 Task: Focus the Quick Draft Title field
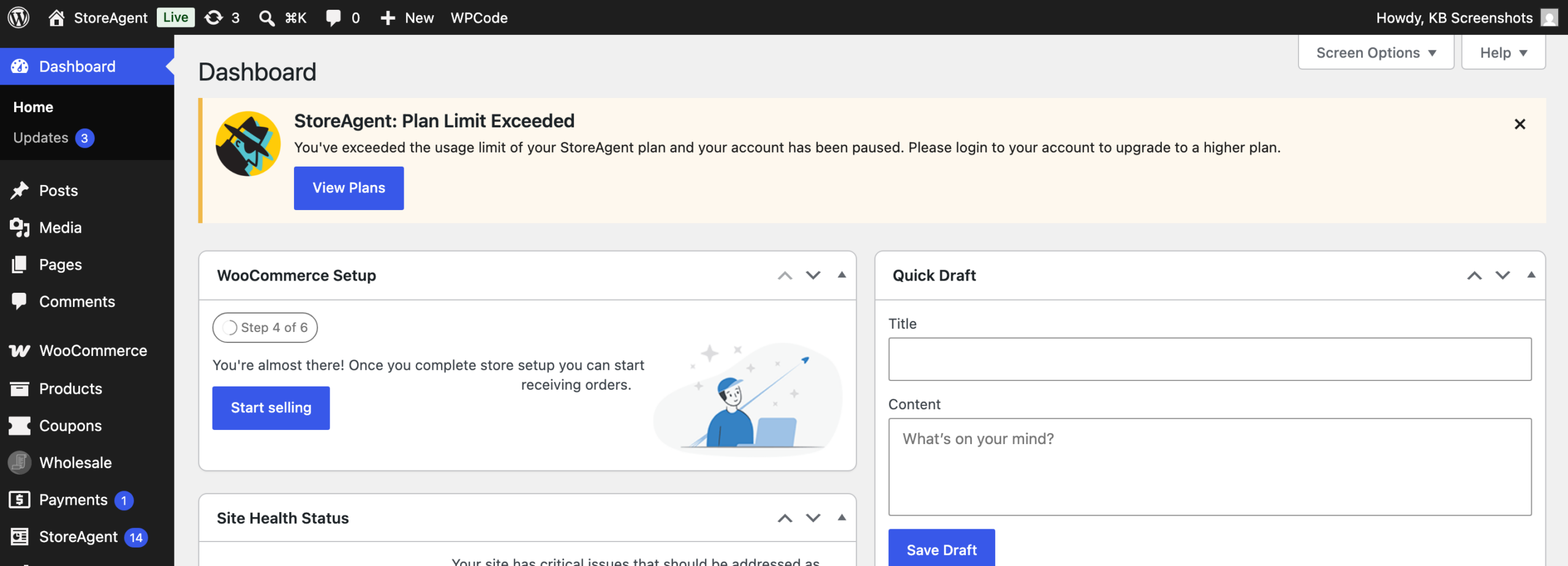click(1210, 359)
